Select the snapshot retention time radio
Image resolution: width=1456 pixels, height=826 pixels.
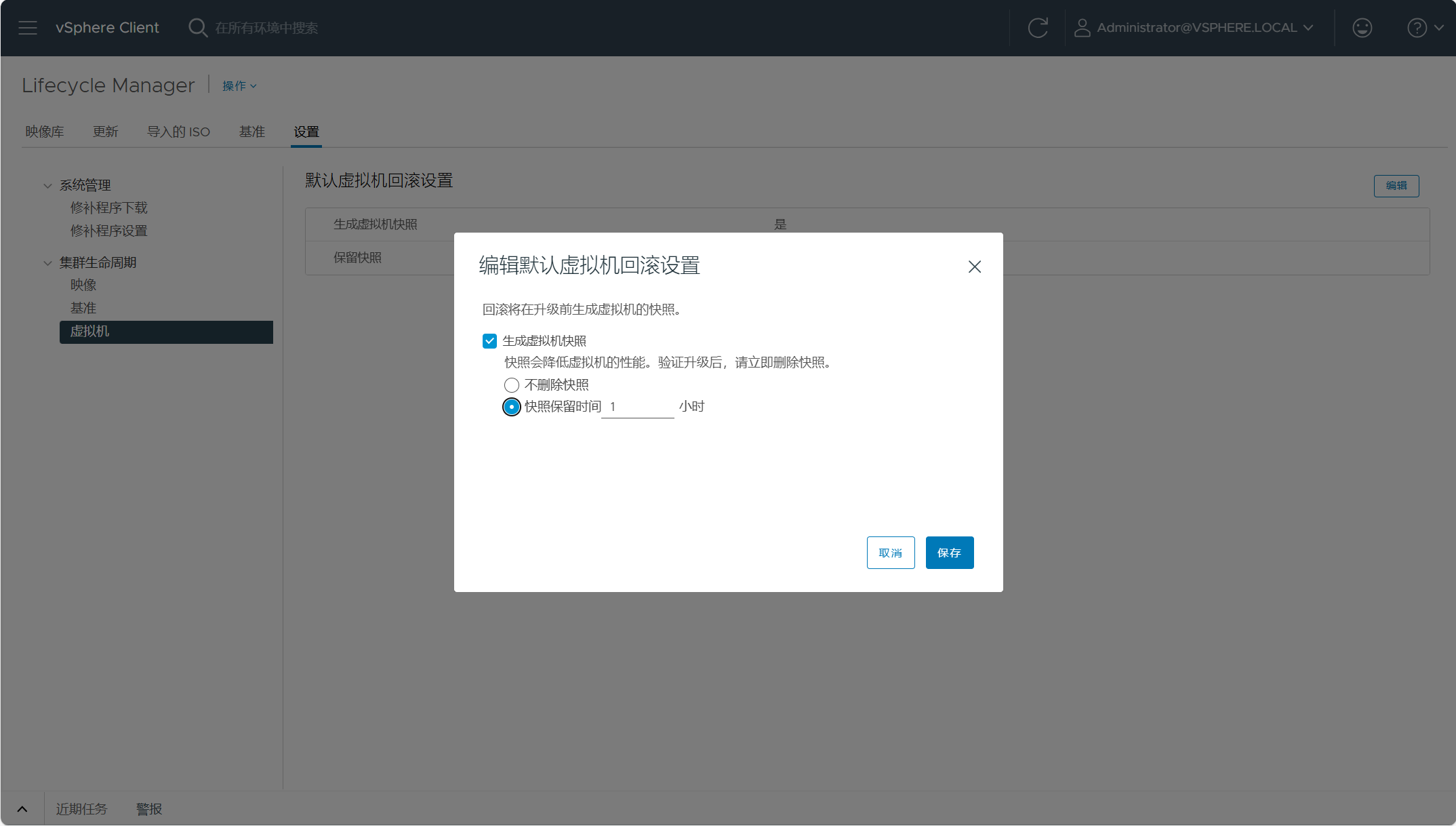tap(512, 407)
